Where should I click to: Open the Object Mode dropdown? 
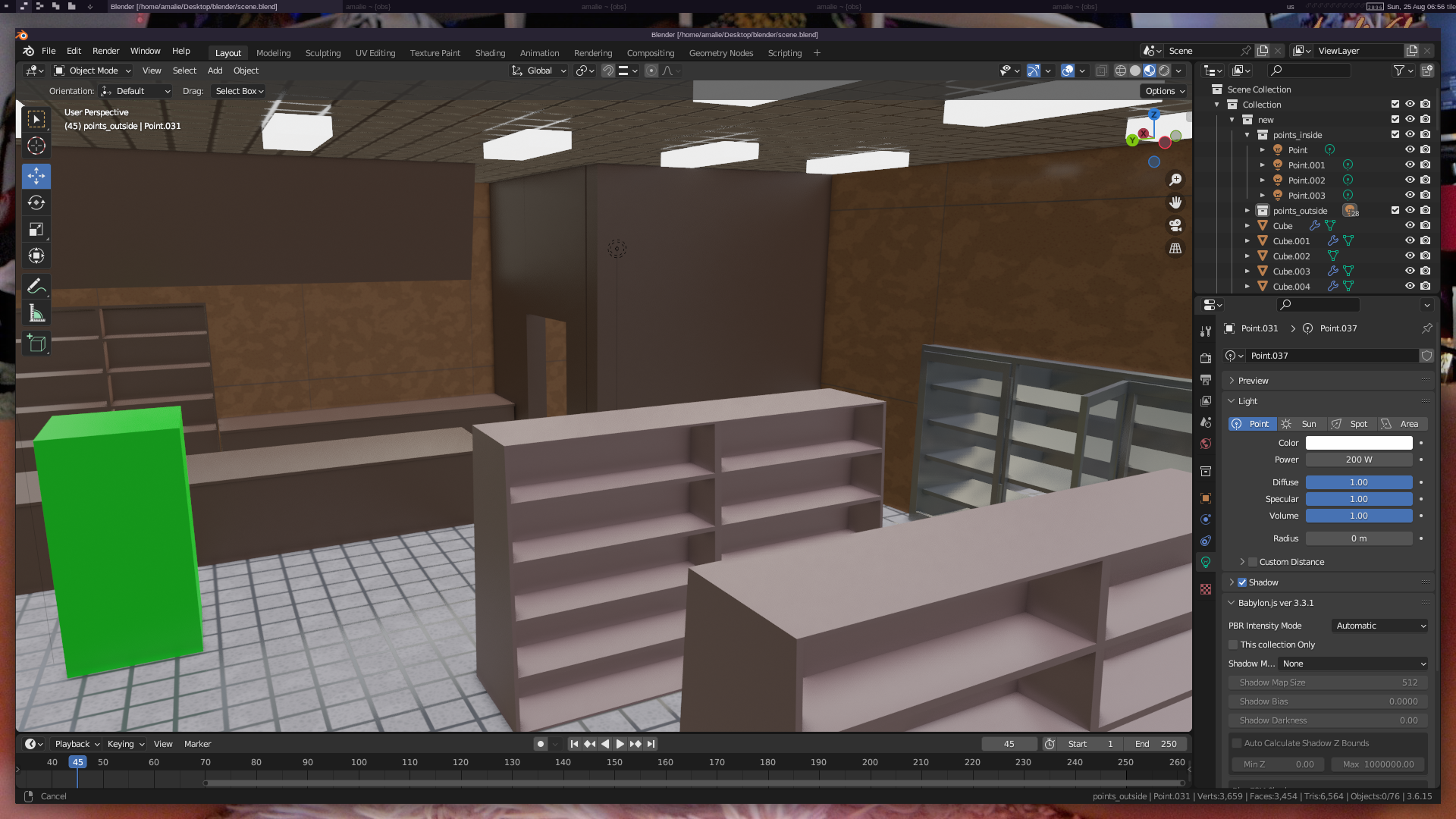[93, 71]
